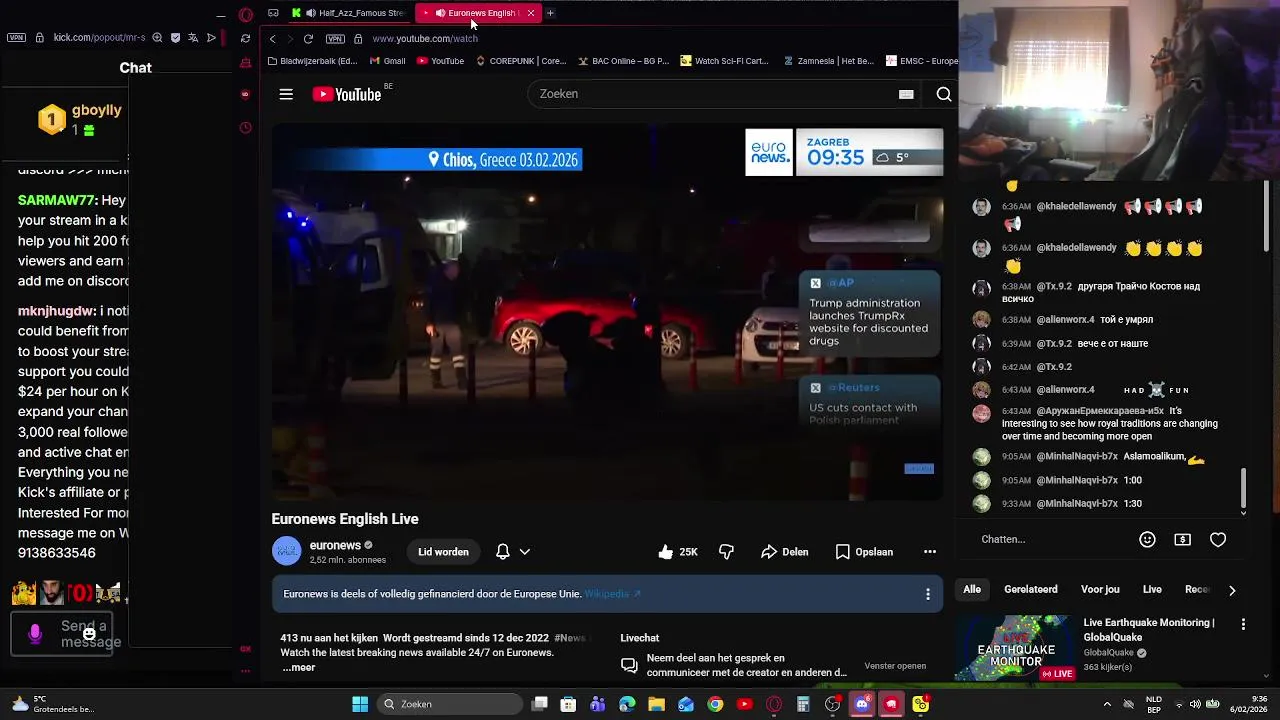Zoom icon in Kick window address bar
Viewport: 1280px width, 720px height.
coord(157,37)
